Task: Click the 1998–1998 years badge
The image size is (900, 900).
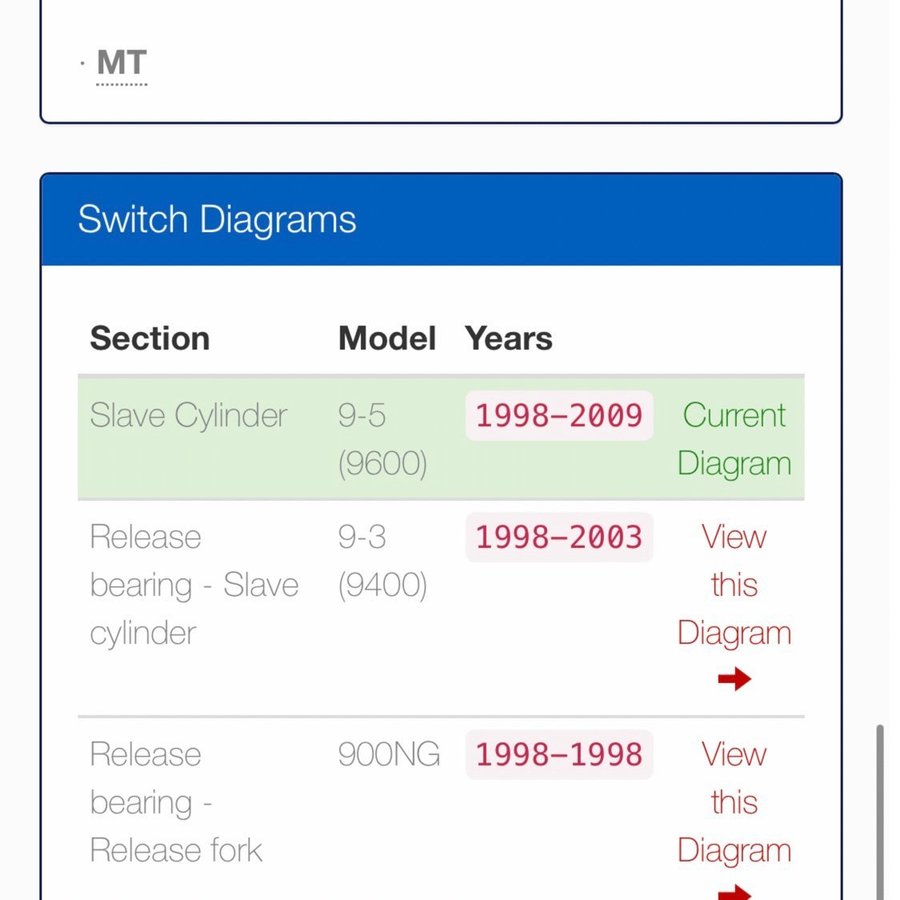Action: click(x=559, y=755)
